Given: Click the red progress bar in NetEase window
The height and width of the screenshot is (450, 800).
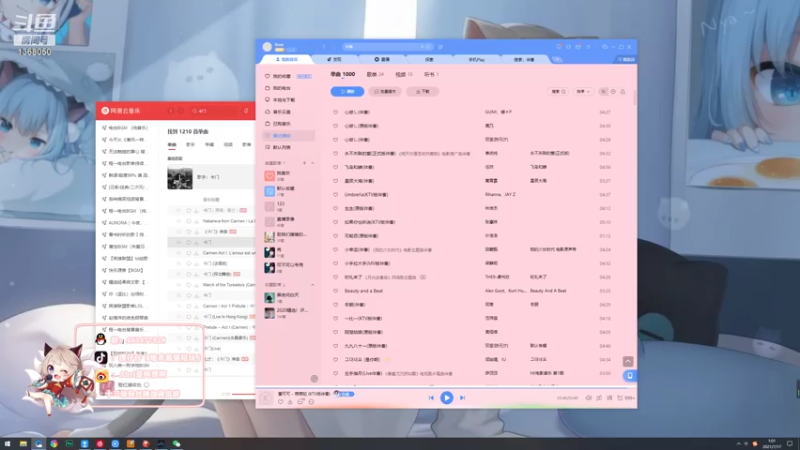Looking at the screenshot, I should coord(242,394).
